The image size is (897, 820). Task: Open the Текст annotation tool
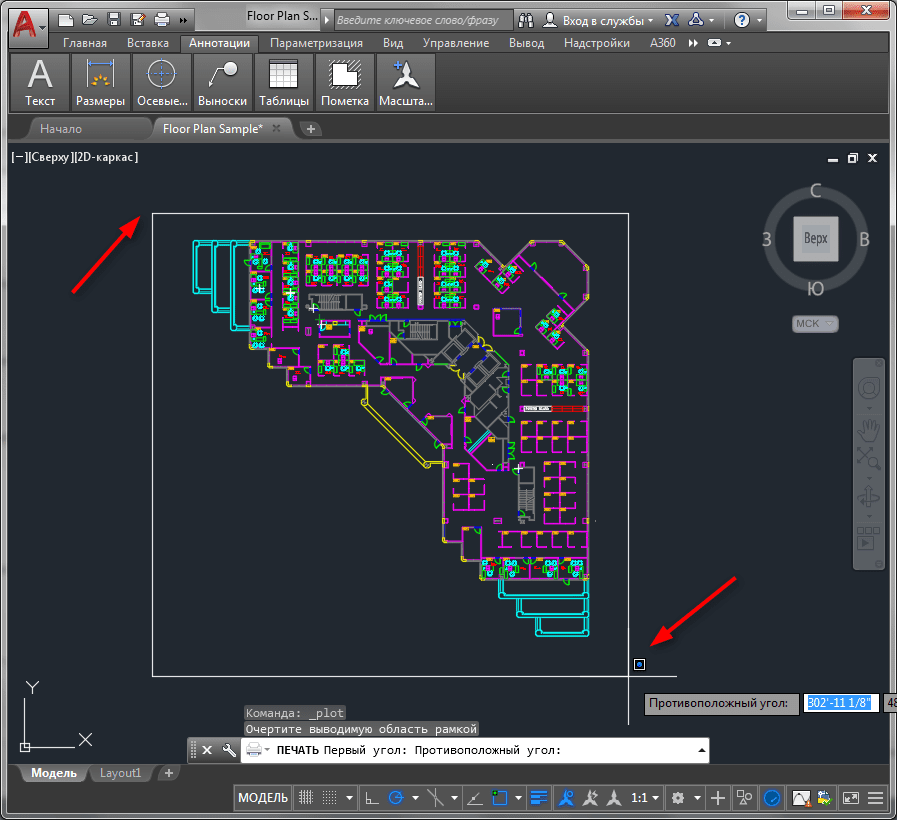click(x=40, y=82)
